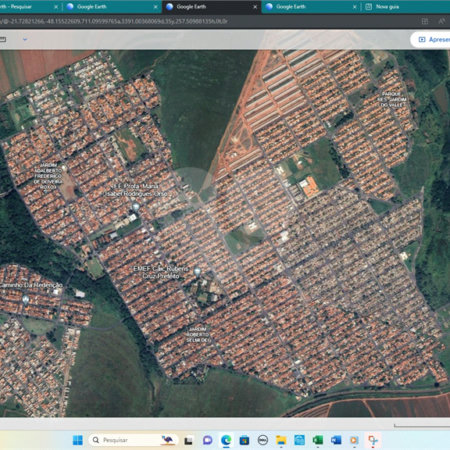Click the EMEF Cac. Rubens Cruz Prefeito label
This screenshot has width=450, height=450.
[x=161, y=272]
